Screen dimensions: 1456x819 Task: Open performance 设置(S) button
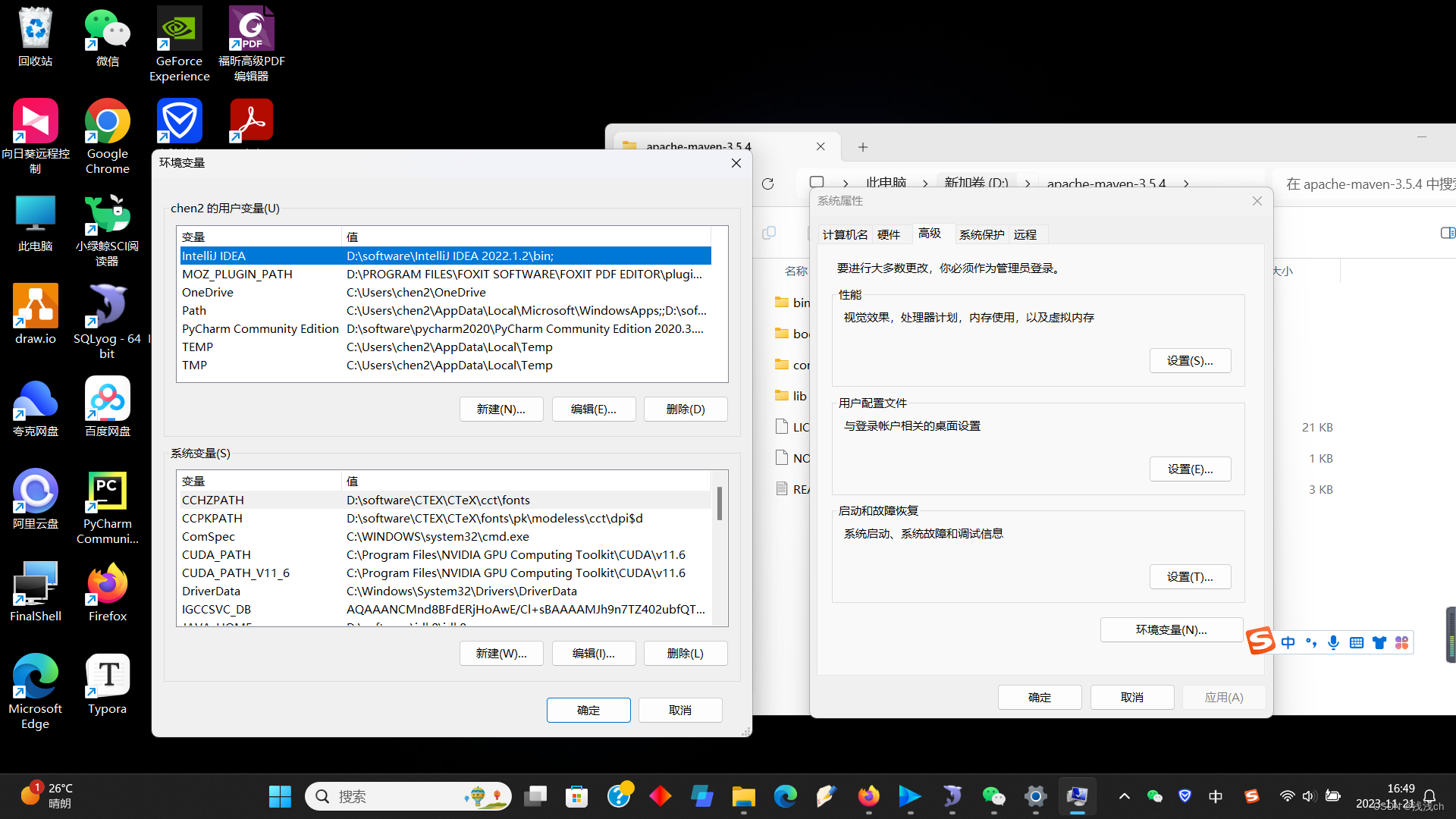click(1190, 361)
